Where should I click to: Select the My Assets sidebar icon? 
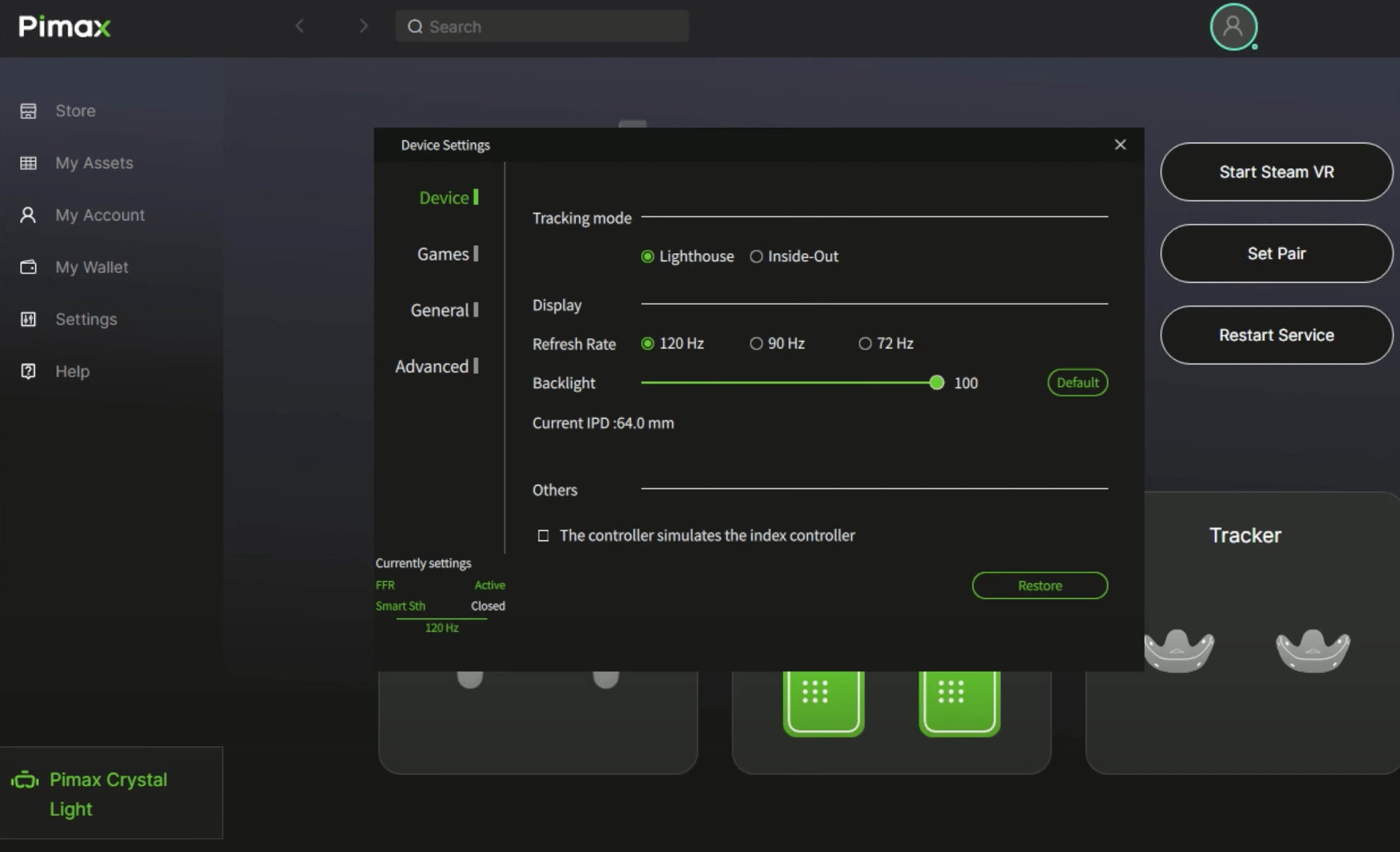pos(28,163)
